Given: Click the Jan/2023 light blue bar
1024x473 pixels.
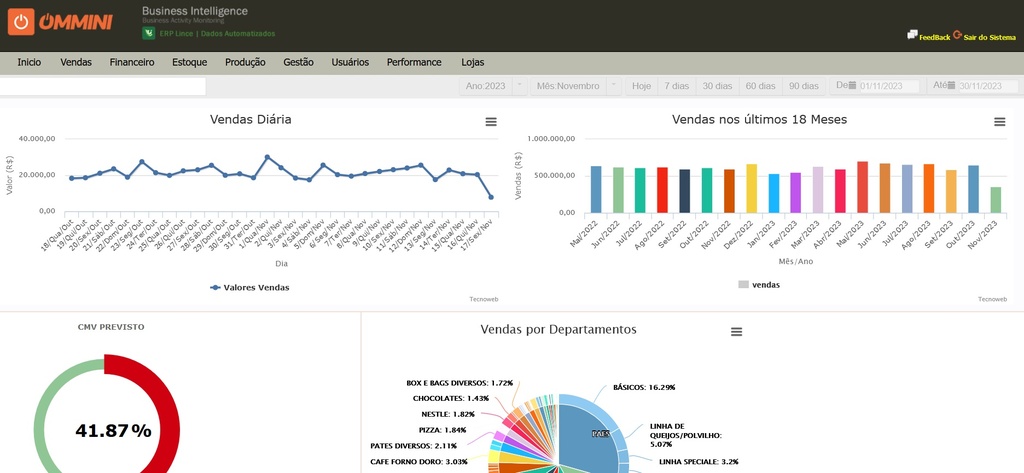Looking at the screenshot, I should (773, 193).
